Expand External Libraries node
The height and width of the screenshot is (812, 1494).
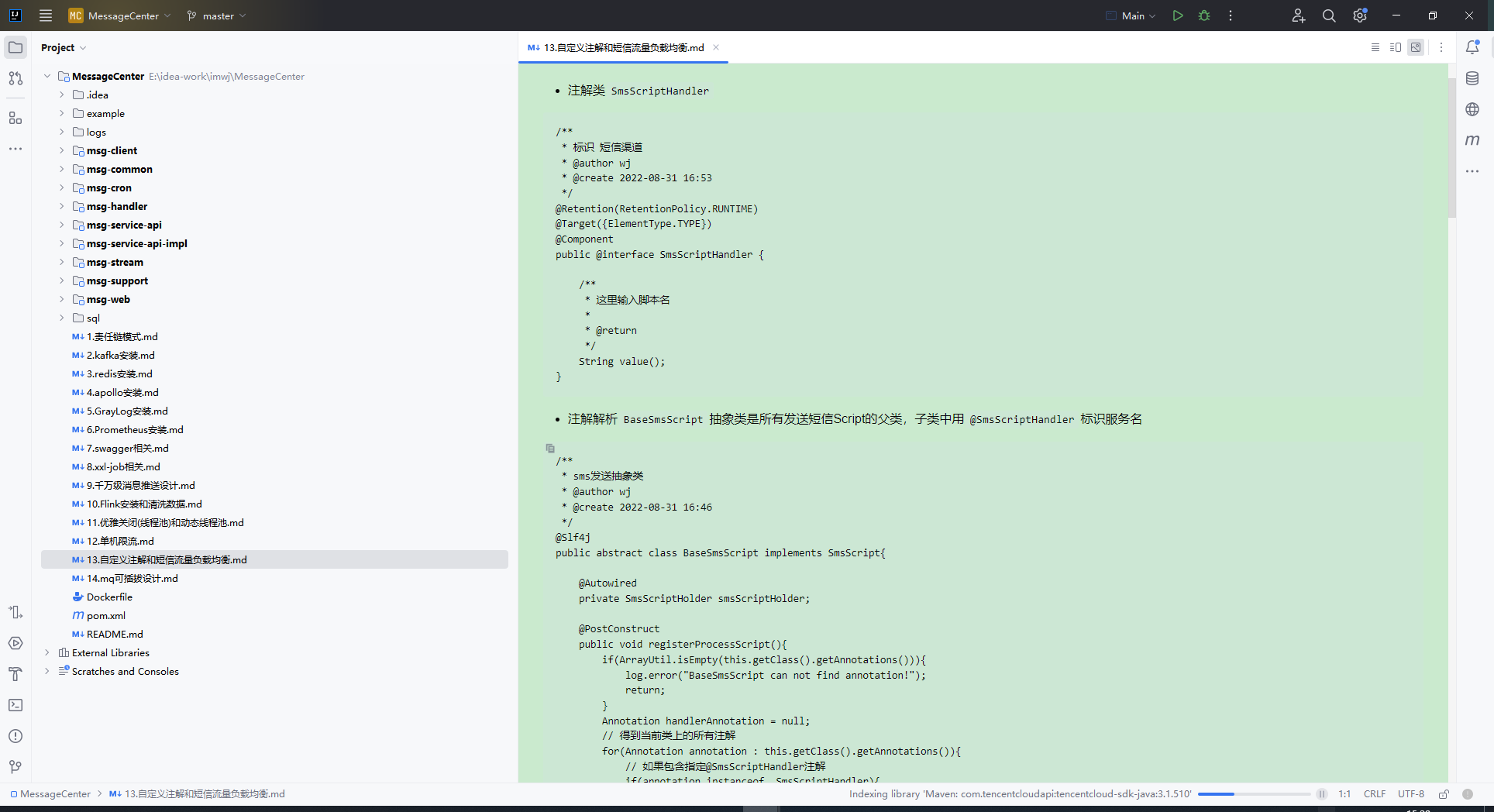[47, 652]
